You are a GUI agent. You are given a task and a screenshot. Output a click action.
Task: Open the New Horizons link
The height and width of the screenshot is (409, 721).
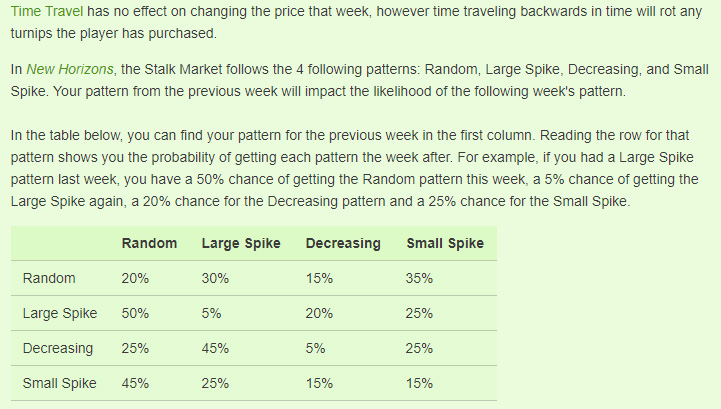(70, 69)
